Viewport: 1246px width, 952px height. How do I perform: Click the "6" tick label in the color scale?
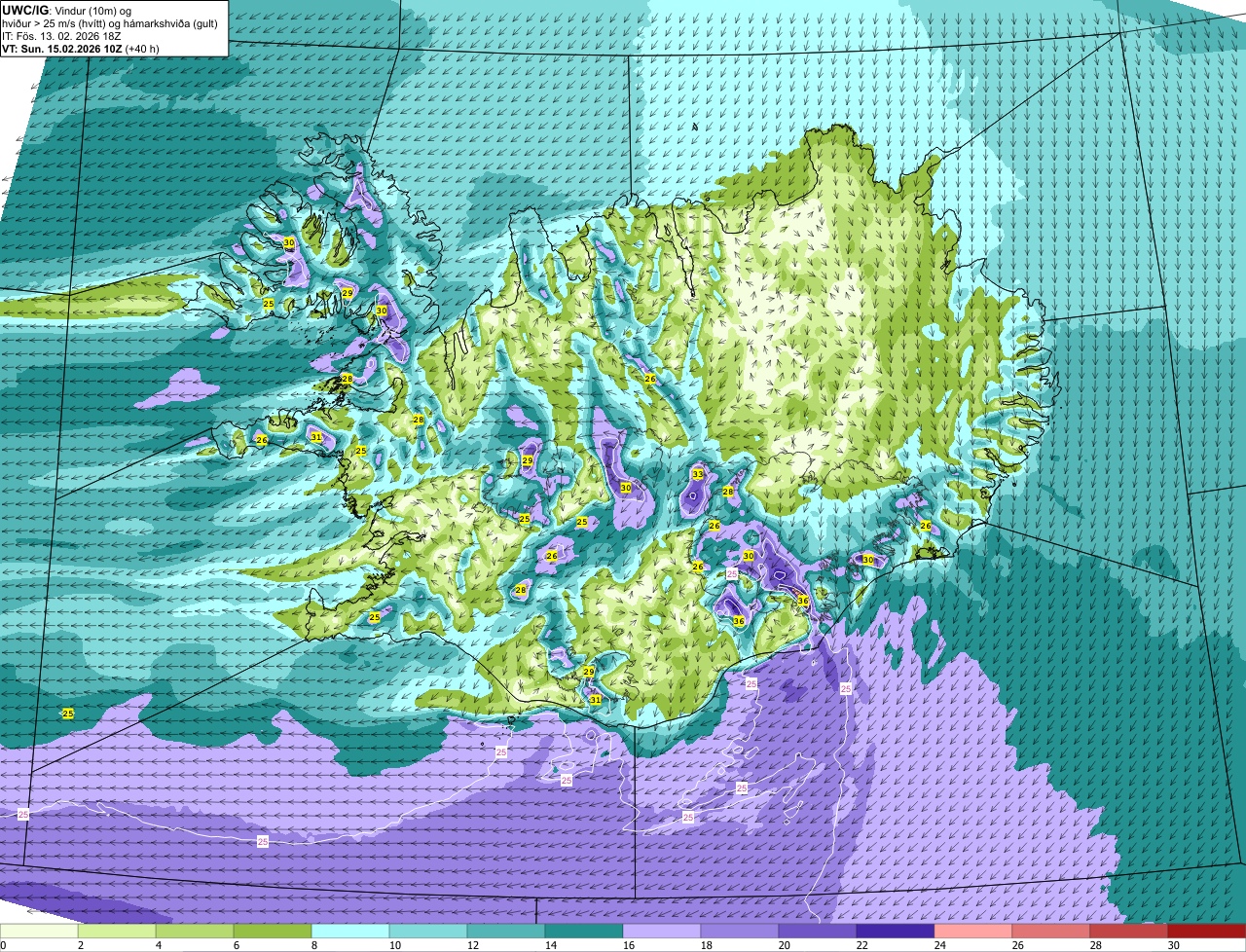[x=236, y=945]
